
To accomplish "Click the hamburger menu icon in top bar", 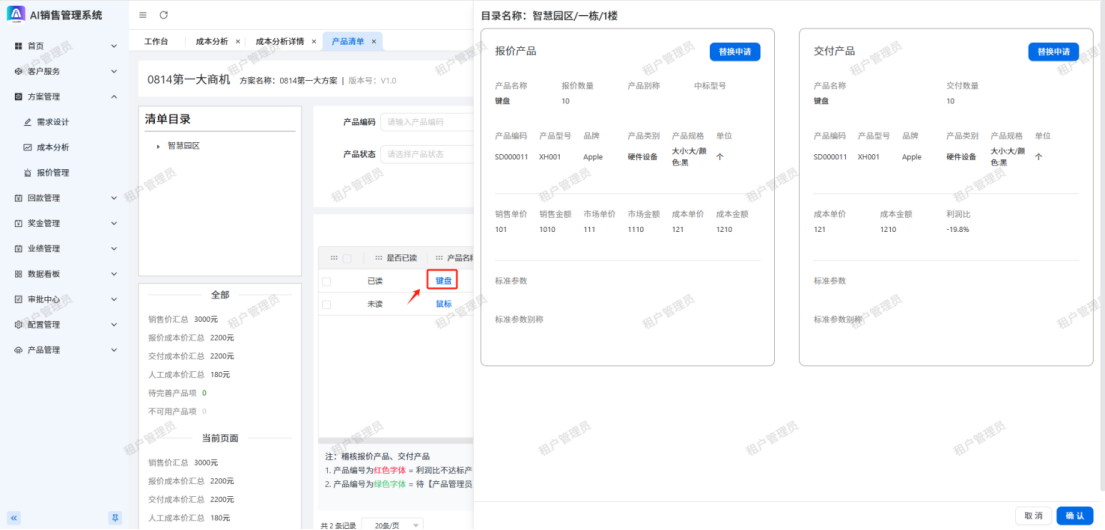I will (143, 15).
